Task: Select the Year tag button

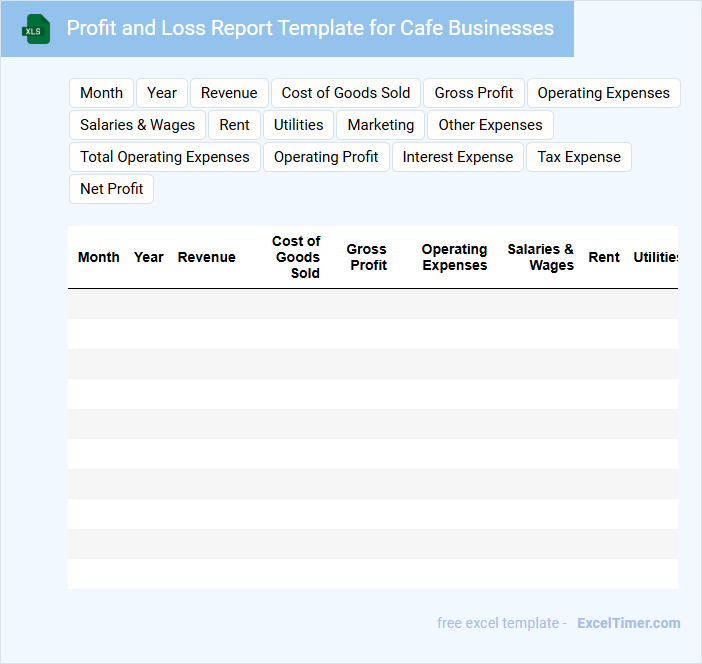Action: (162, 93)
